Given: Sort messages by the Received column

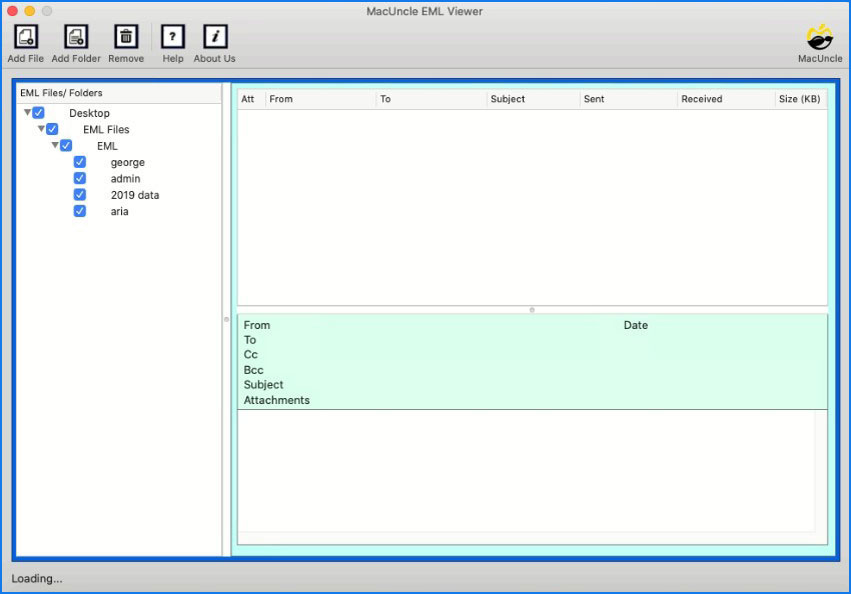Looking at the screenshot, I should pyautogui.click(x=700, y=99).
